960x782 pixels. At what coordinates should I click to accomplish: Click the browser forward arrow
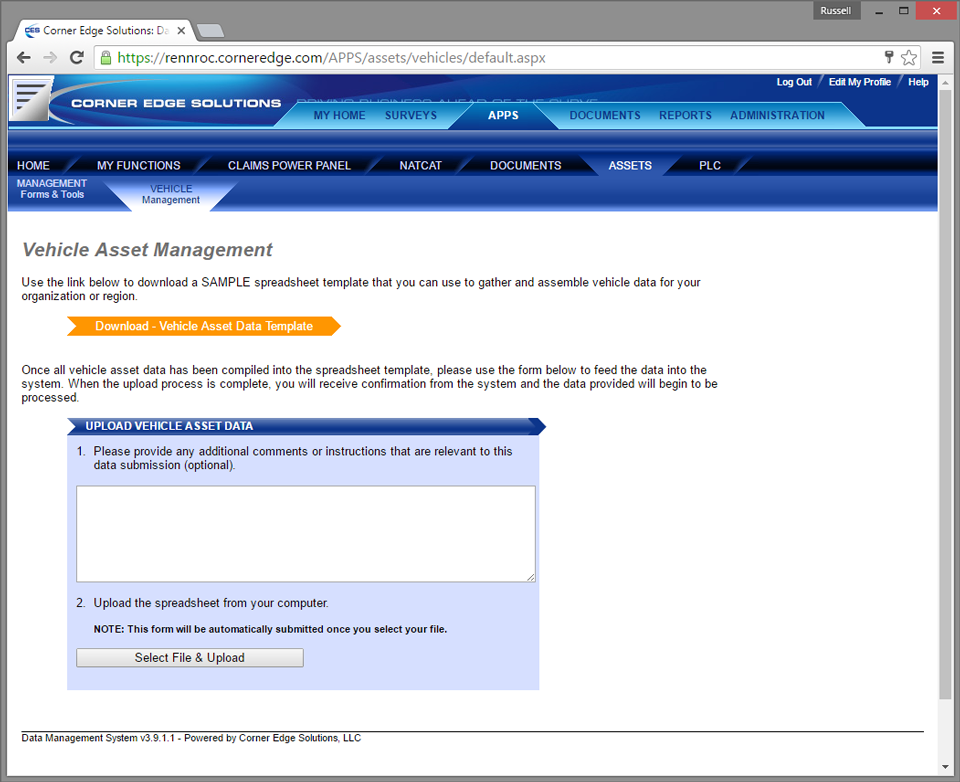click(50, 58)
